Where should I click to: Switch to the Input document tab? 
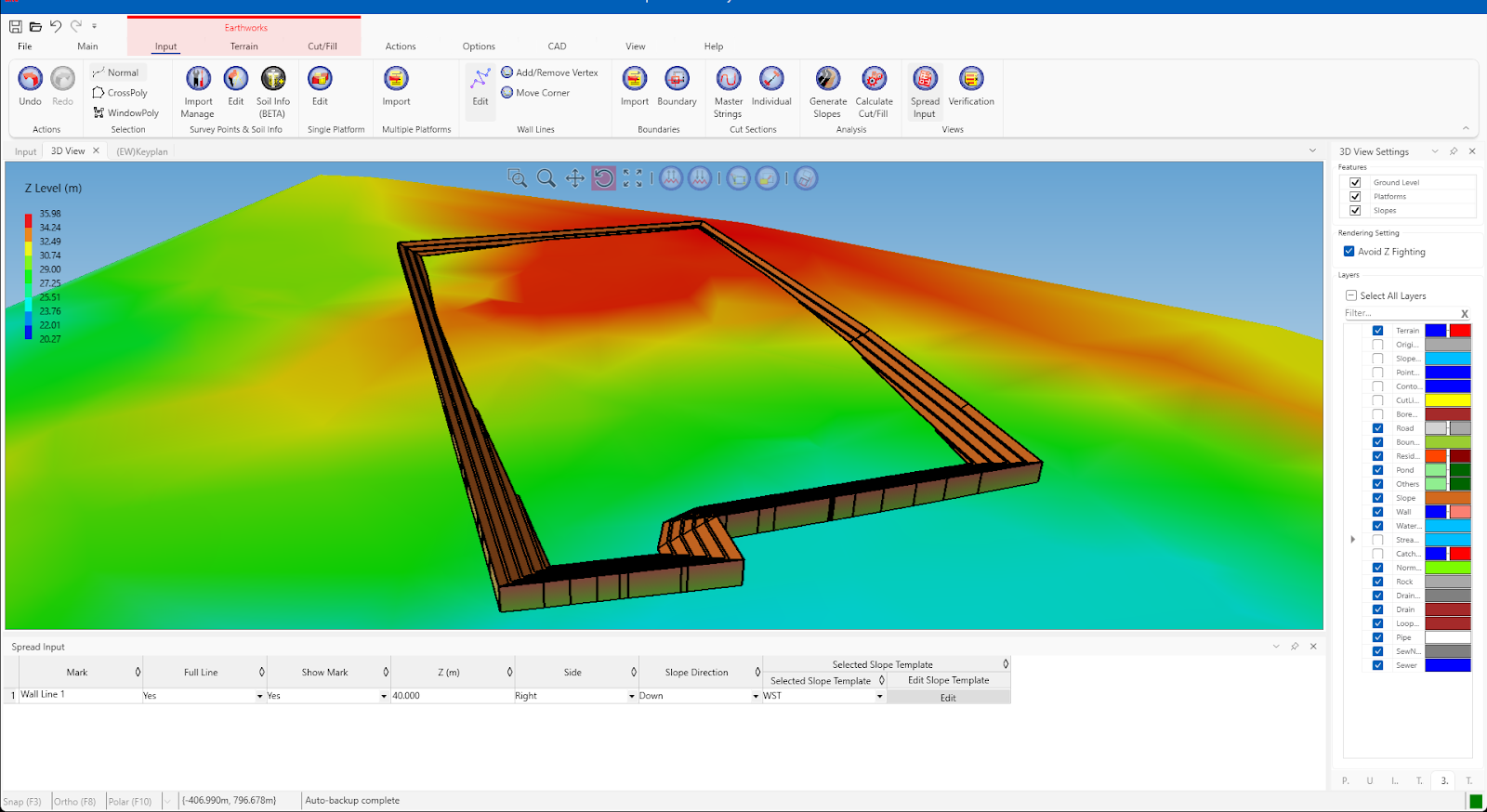coord(25,151)
